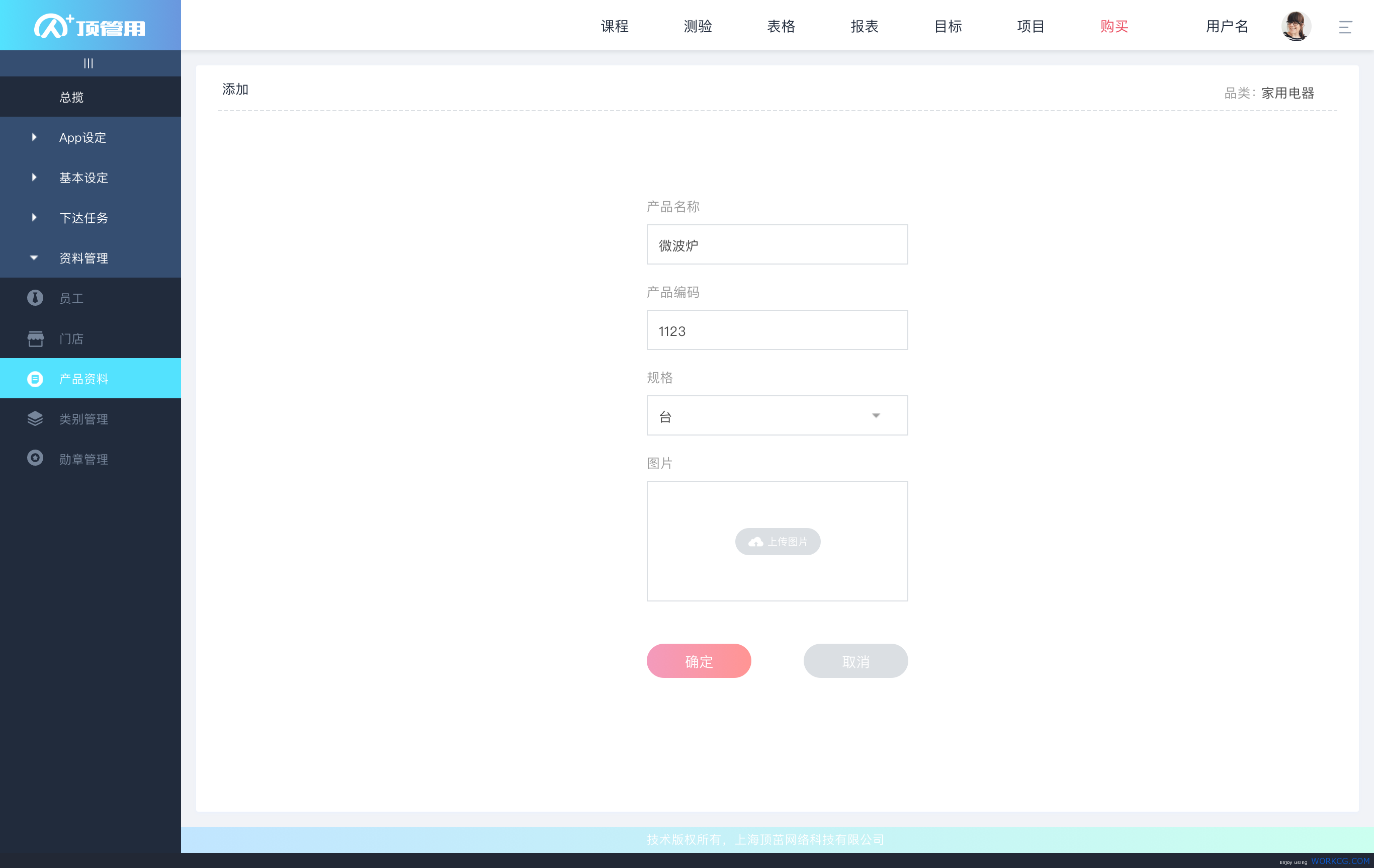This screenshot has height=868, width=1374.
Task: Click the 类别管理 layers icon
Action: pyautogui.click(x=35, y=419)
